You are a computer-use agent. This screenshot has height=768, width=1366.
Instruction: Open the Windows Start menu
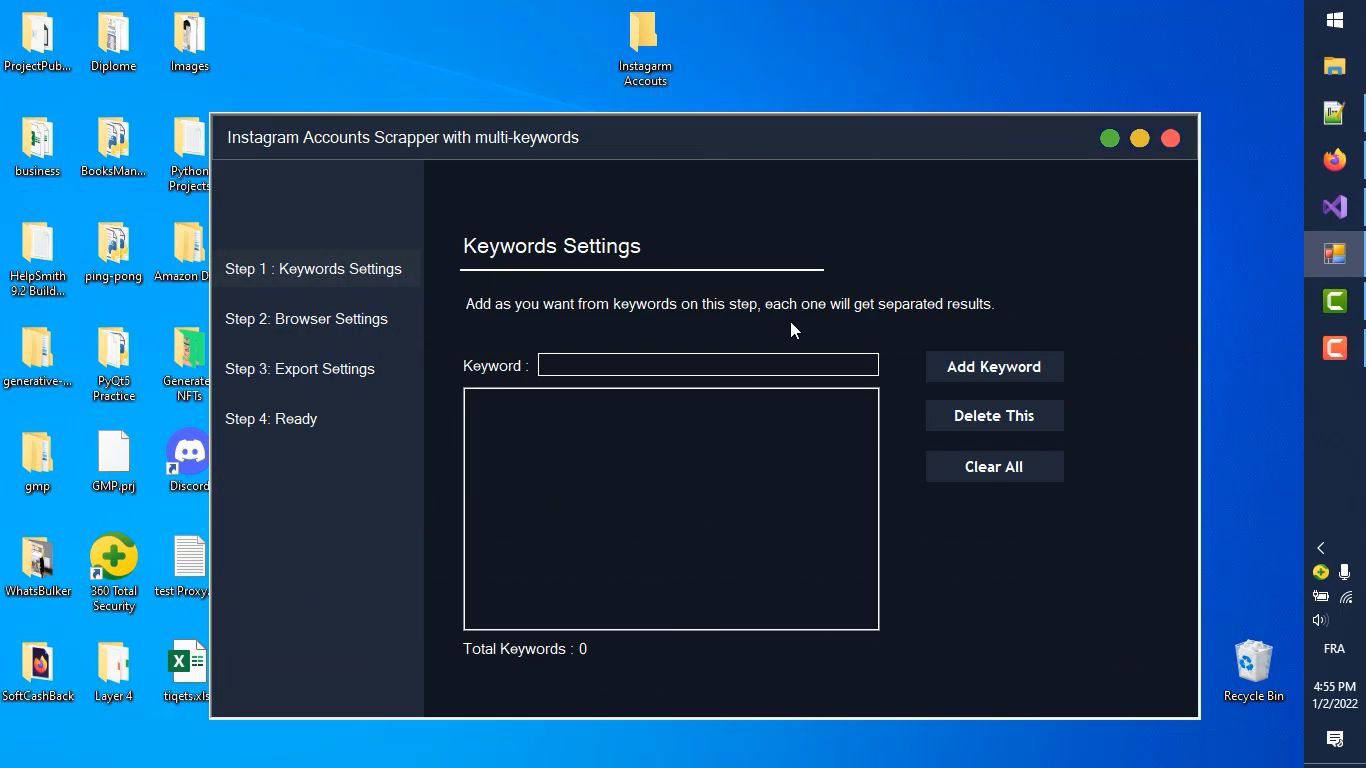point(1334,20)
